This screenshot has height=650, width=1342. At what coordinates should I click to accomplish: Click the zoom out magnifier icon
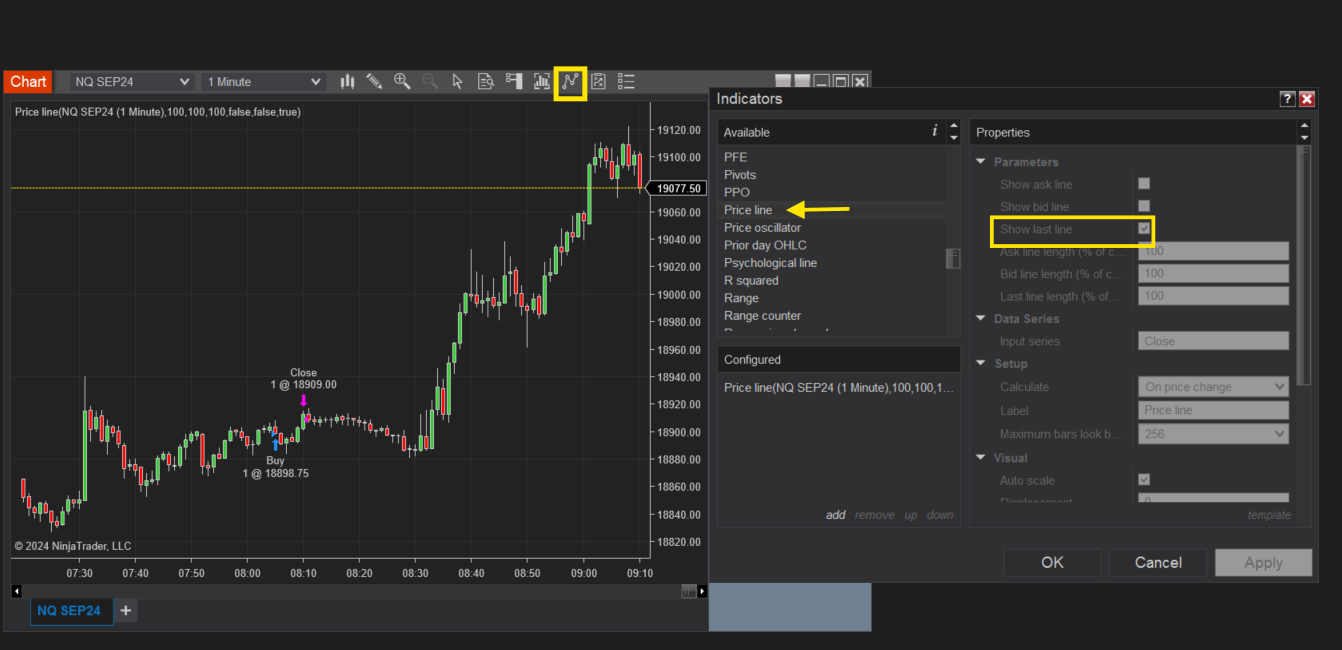click(x=430, y=82)
